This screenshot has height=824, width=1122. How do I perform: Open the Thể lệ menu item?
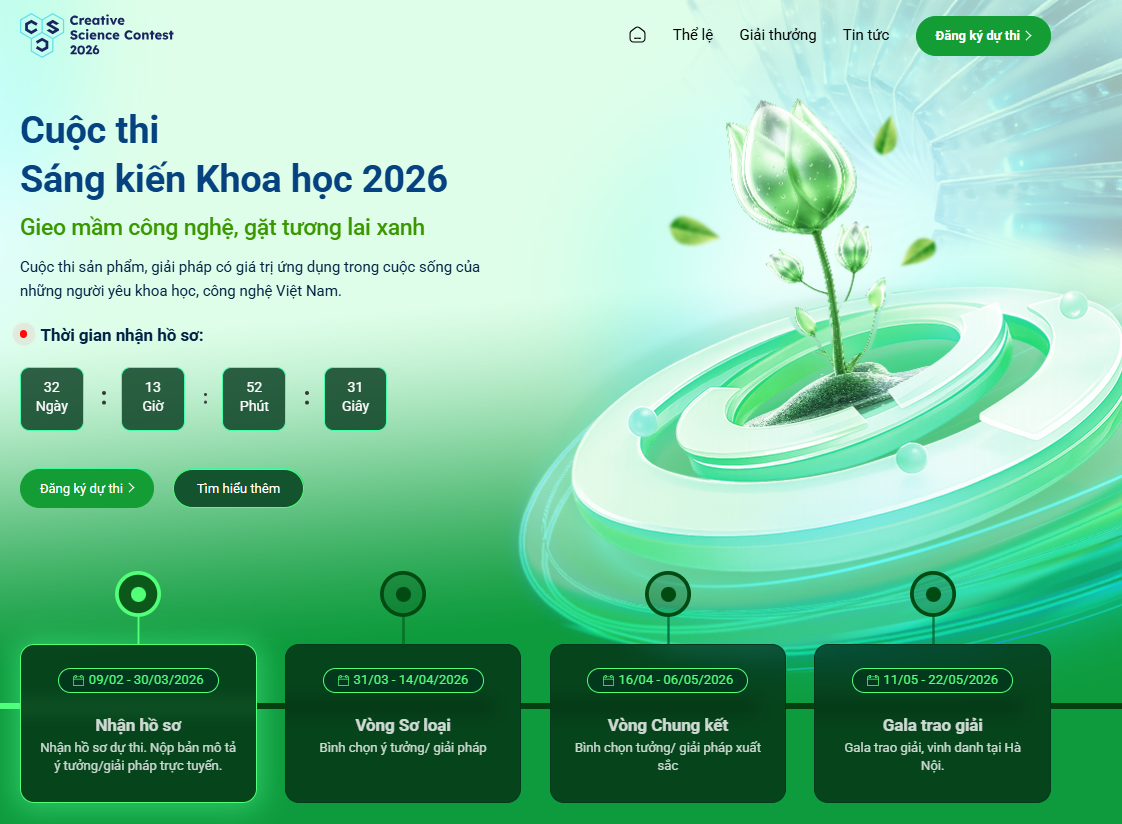point(693,35)
